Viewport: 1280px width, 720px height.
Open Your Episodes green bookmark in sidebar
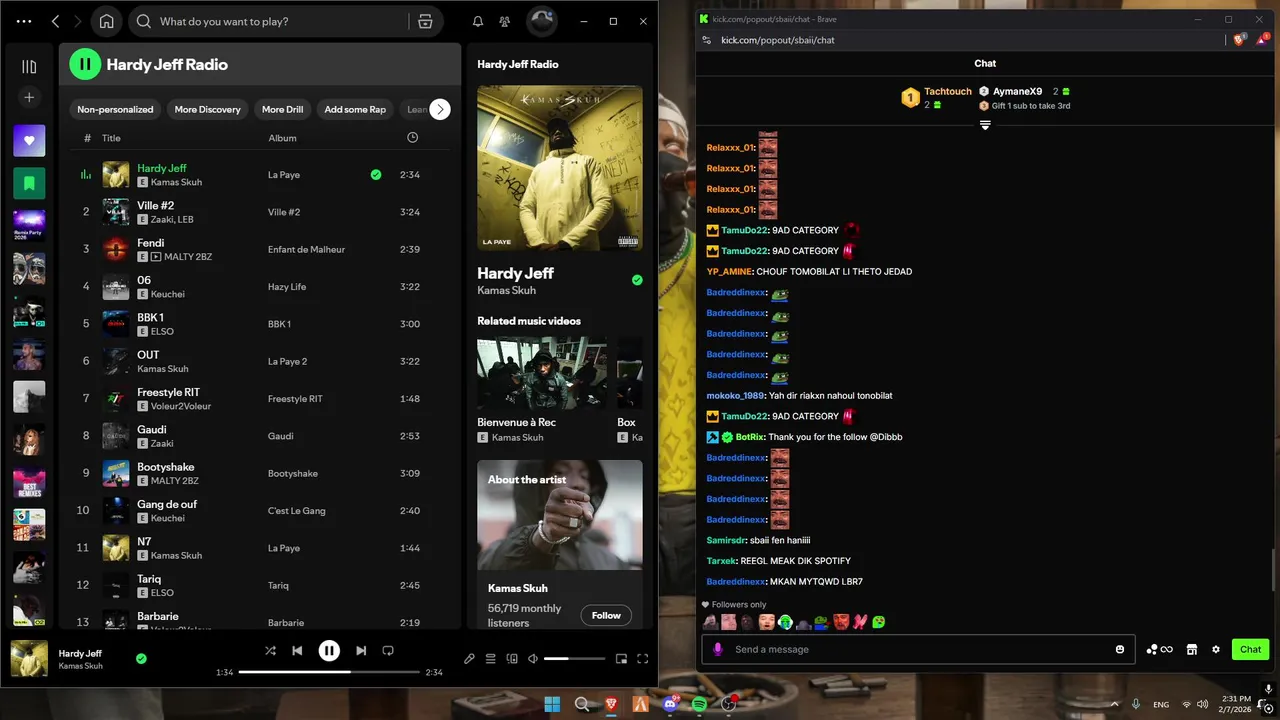(x=29, y=183)
